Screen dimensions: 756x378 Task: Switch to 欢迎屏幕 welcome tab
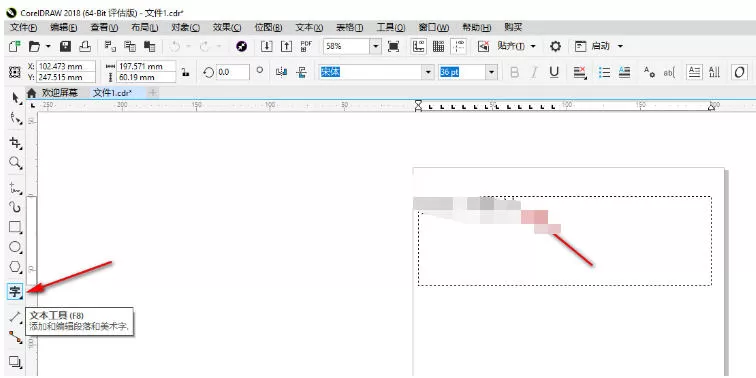point(59,93)
